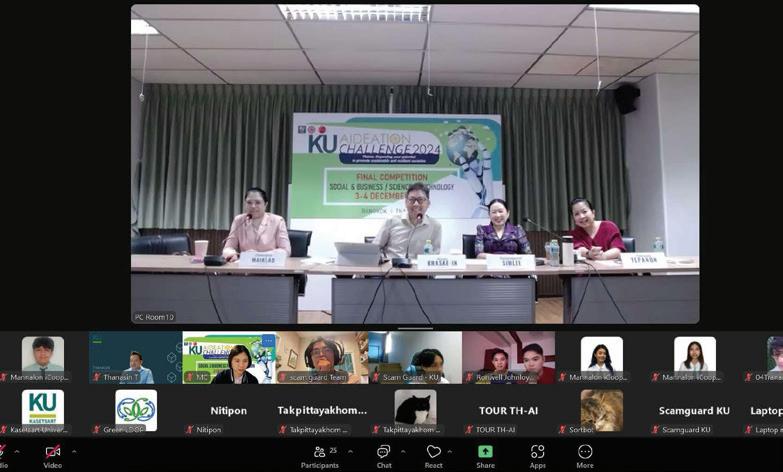The height and width of the screenshot is (472, 783).
Task: Click the green Share screen button
Action: [x=485, y=452]
